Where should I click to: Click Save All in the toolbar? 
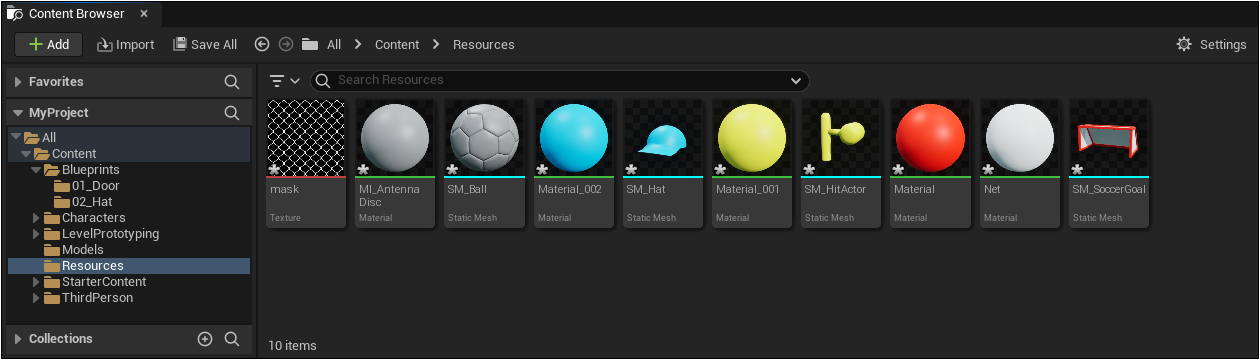(x=205, y=44)
